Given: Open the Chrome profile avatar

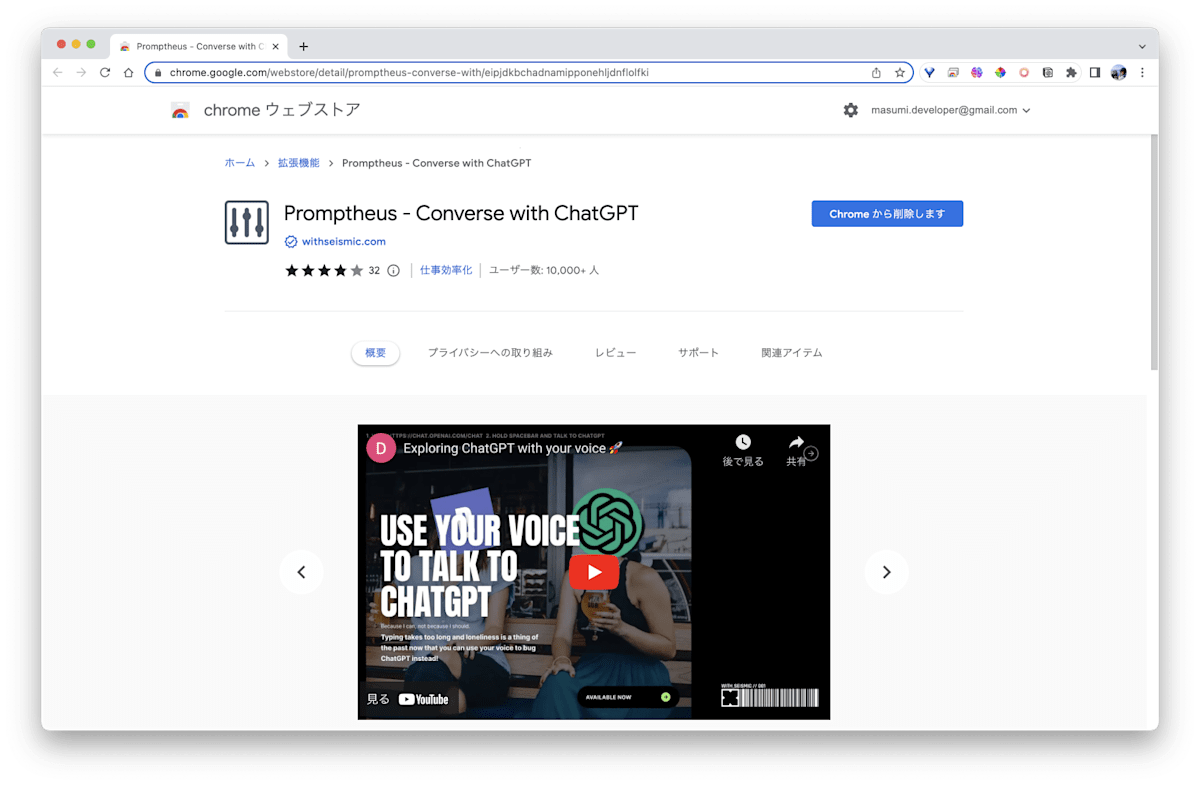Looking at the screenshot, I should (1119, 72).
